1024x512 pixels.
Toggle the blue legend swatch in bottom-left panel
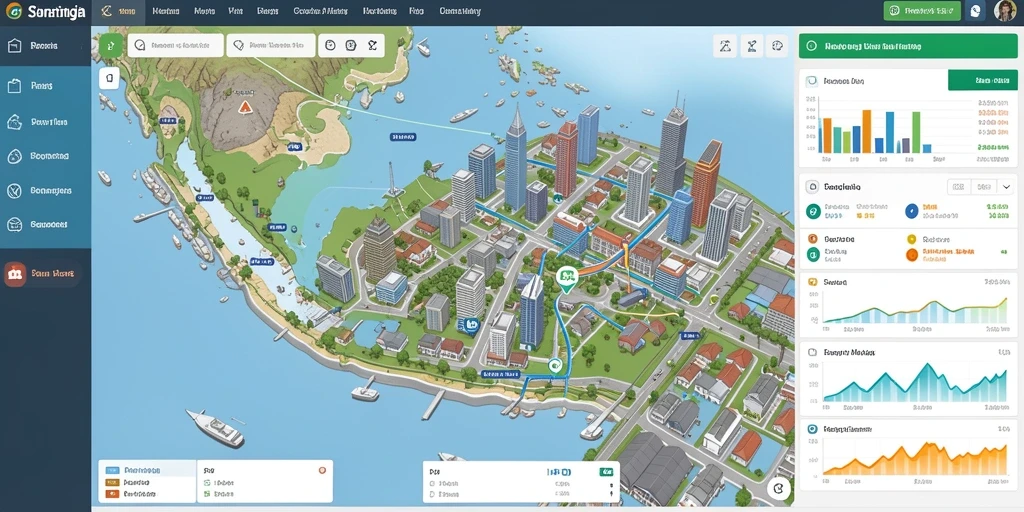(x=112, y=470)
